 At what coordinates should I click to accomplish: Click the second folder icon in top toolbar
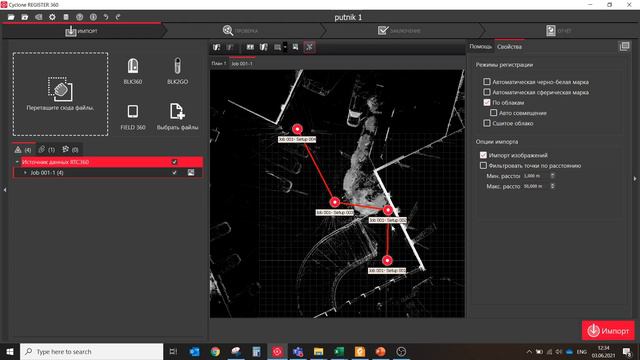pos(25,17)
